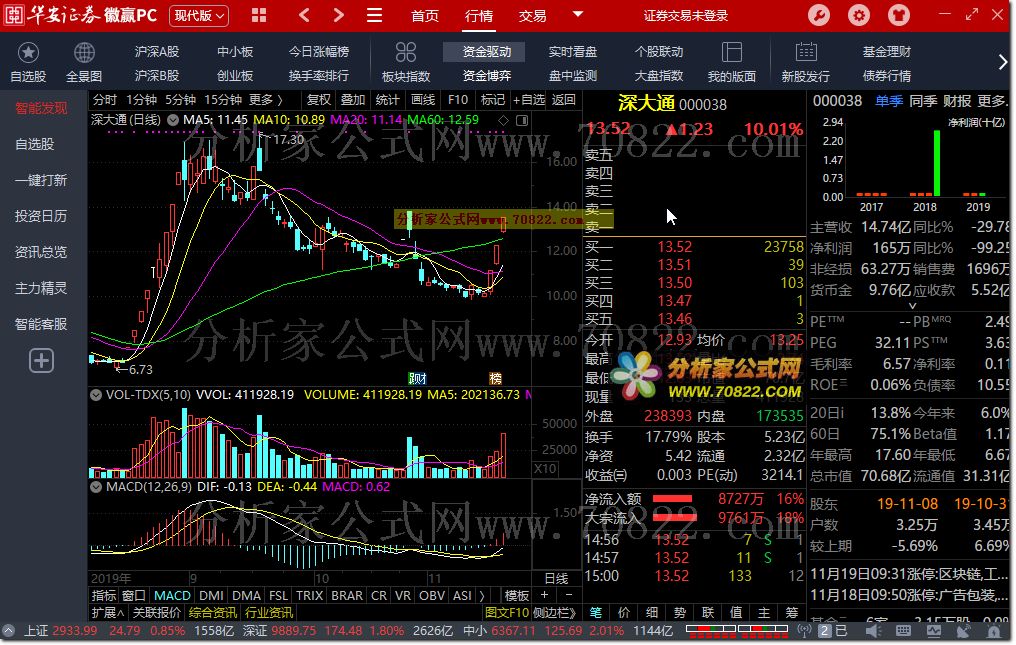Toggle the round check icon next to 深大通(日线)
The width and height of the screenshot is (1016, 645).
(173, 120)
